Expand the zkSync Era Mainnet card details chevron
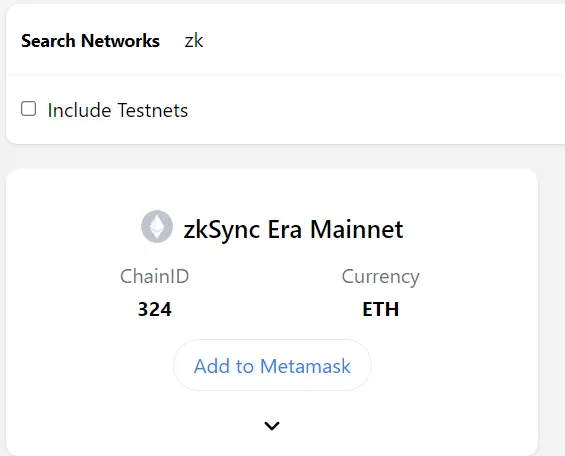Image resolution: width=565 pixels, height=456 pixels. (x=272, y=426)
